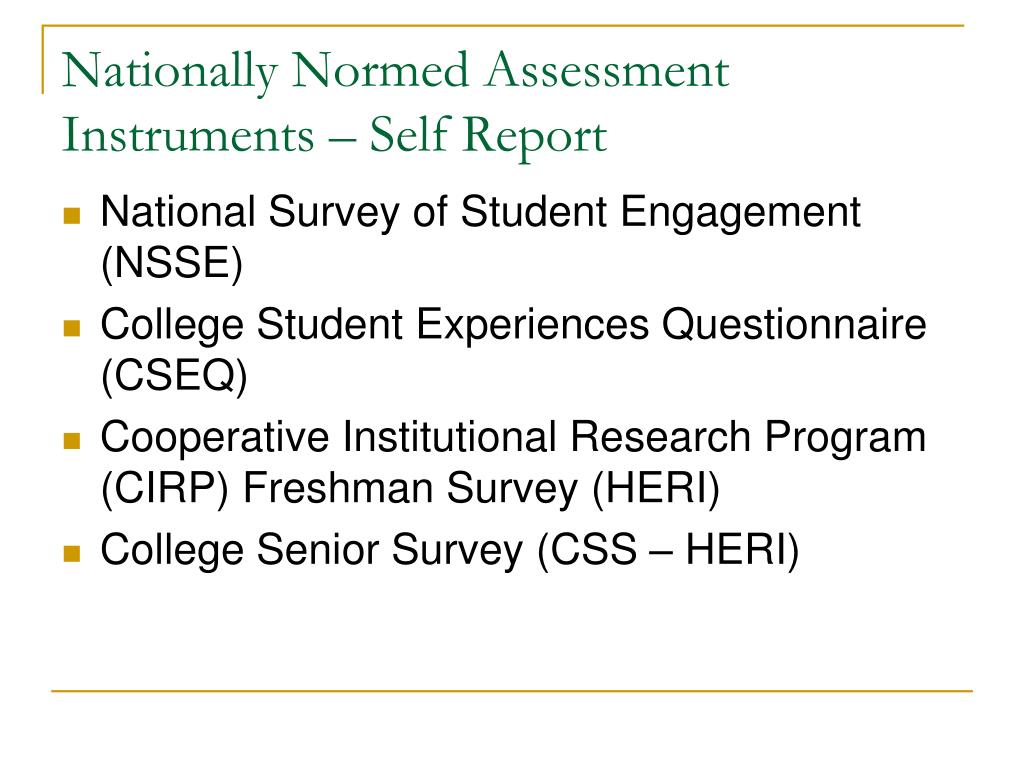Click the '(CSEQ)' abbreviation
The height and width of the screenshot is (768, 1024).
click(x=174, y=377)
